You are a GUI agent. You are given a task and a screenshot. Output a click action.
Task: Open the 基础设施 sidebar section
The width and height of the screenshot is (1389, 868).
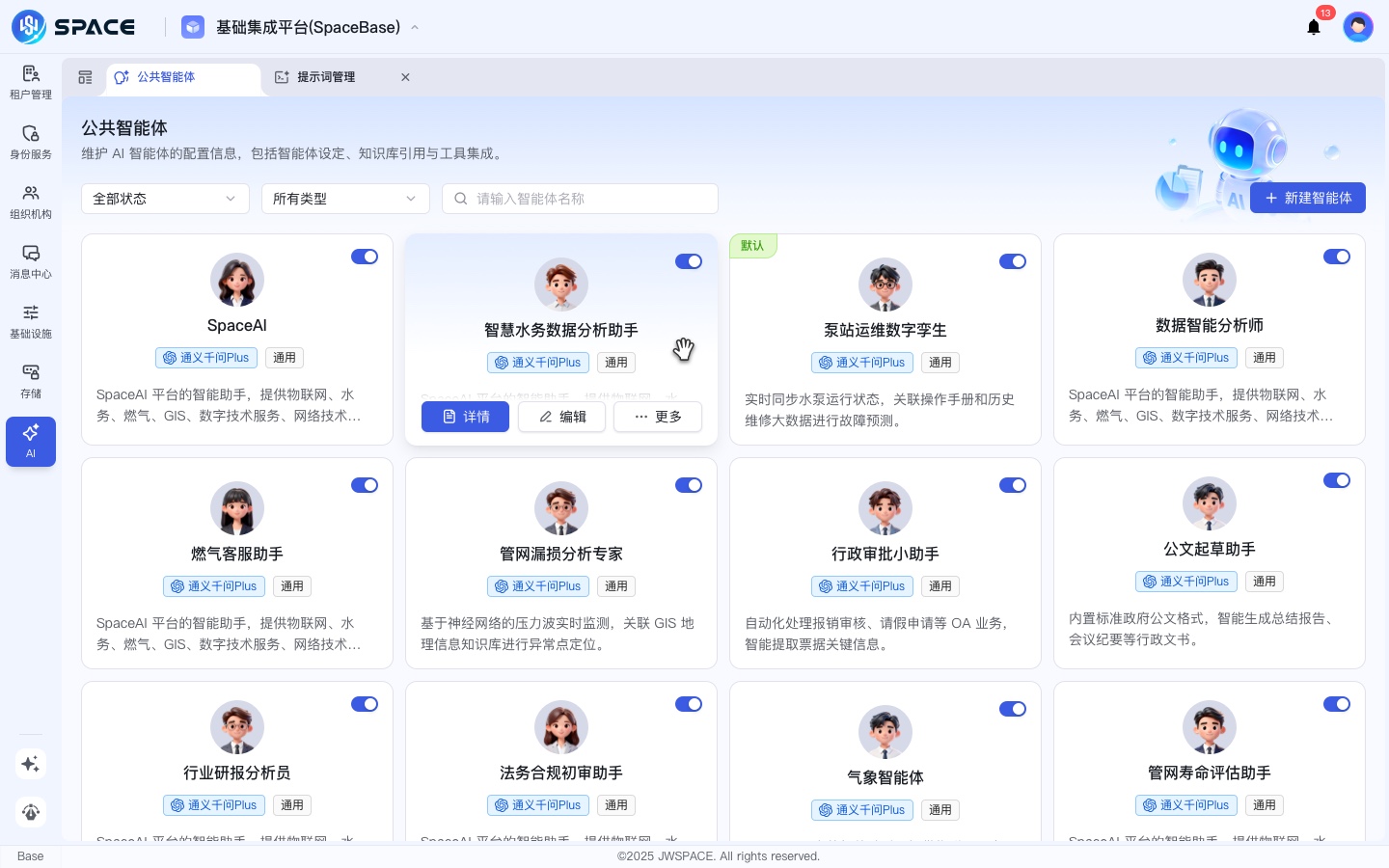pos(31,321)
